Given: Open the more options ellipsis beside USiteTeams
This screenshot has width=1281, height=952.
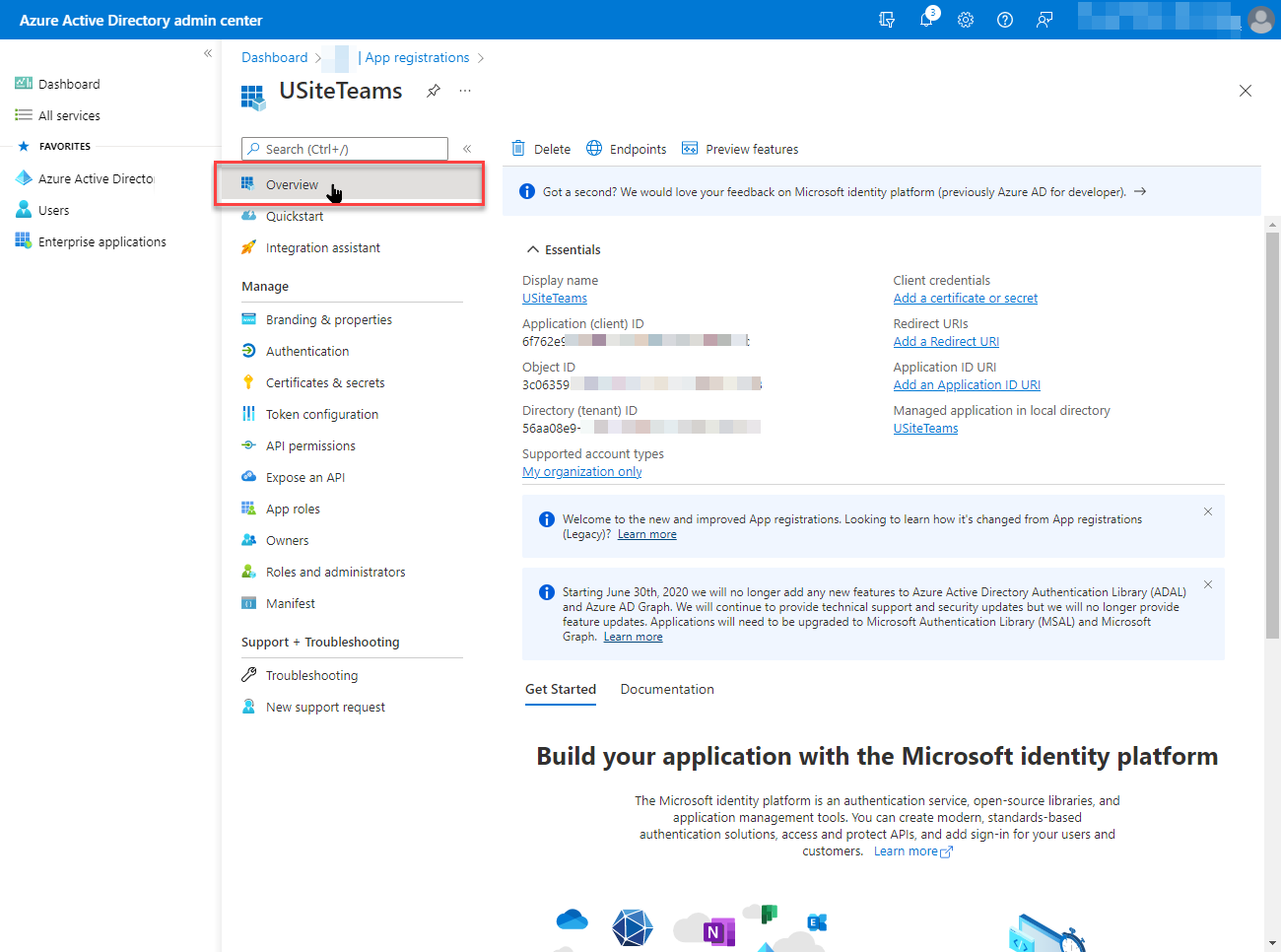Looking at the screenshot, I should tap(465, 91).
